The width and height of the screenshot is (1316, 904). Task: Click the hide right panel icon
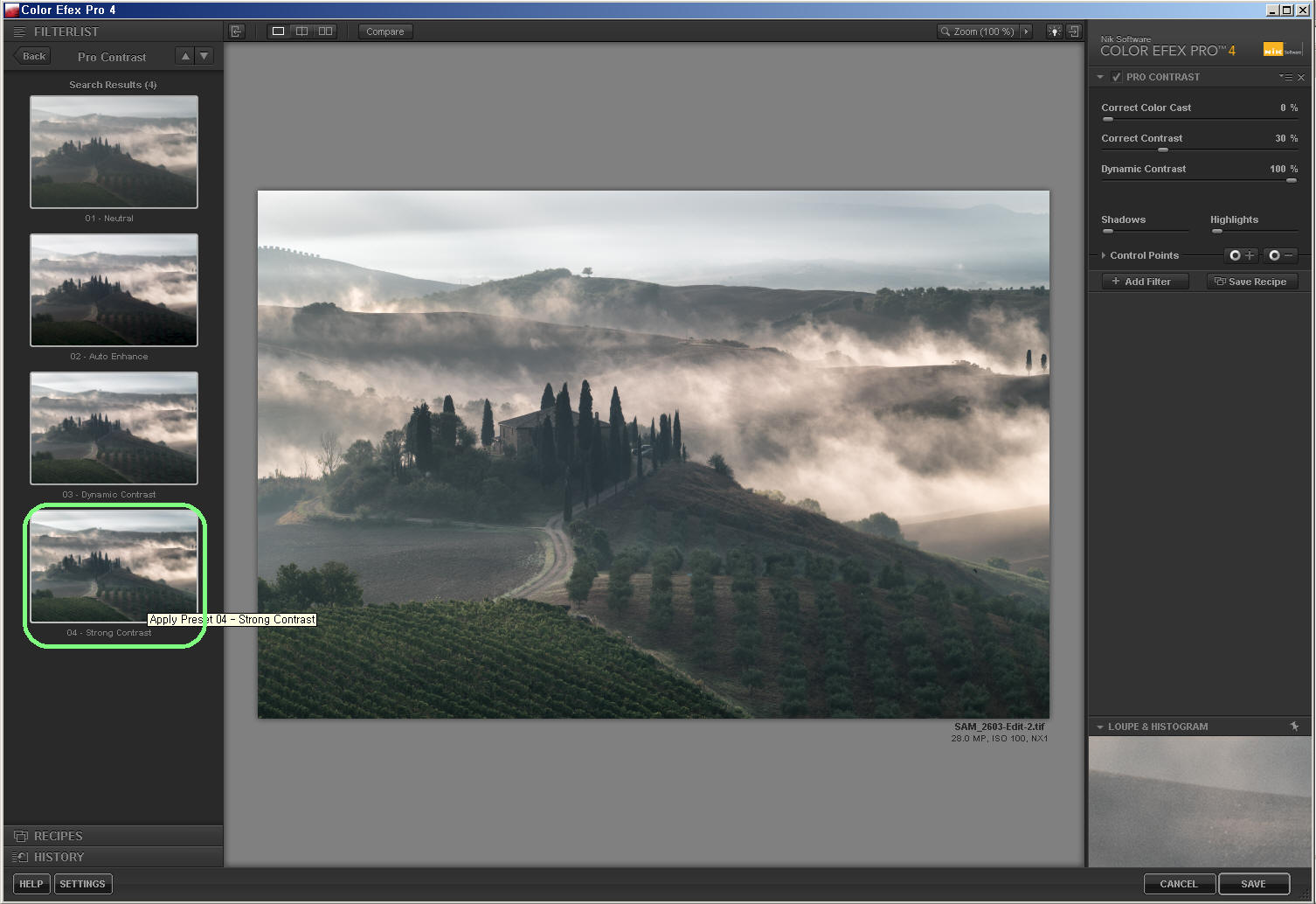[1074, 31]
